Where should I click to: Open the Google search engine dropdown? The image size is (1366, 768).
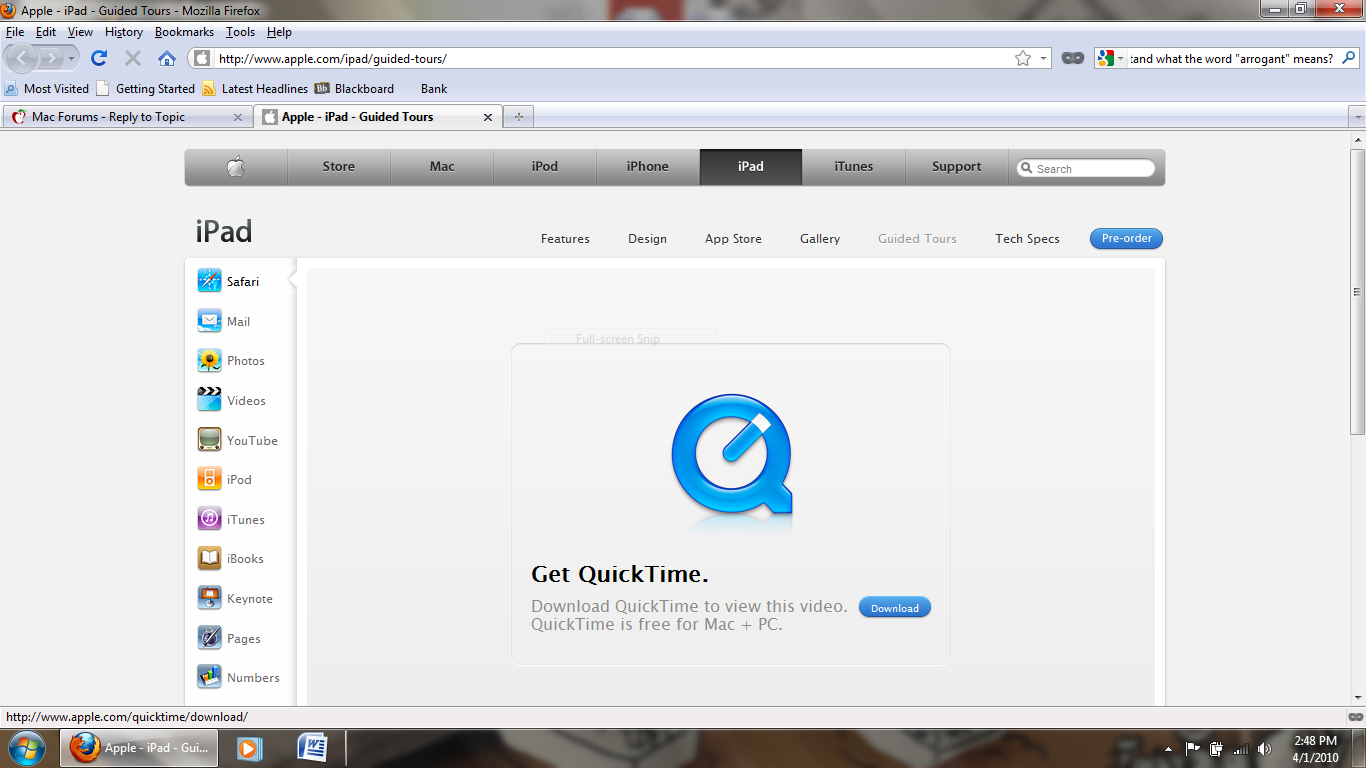point(1110,58)
